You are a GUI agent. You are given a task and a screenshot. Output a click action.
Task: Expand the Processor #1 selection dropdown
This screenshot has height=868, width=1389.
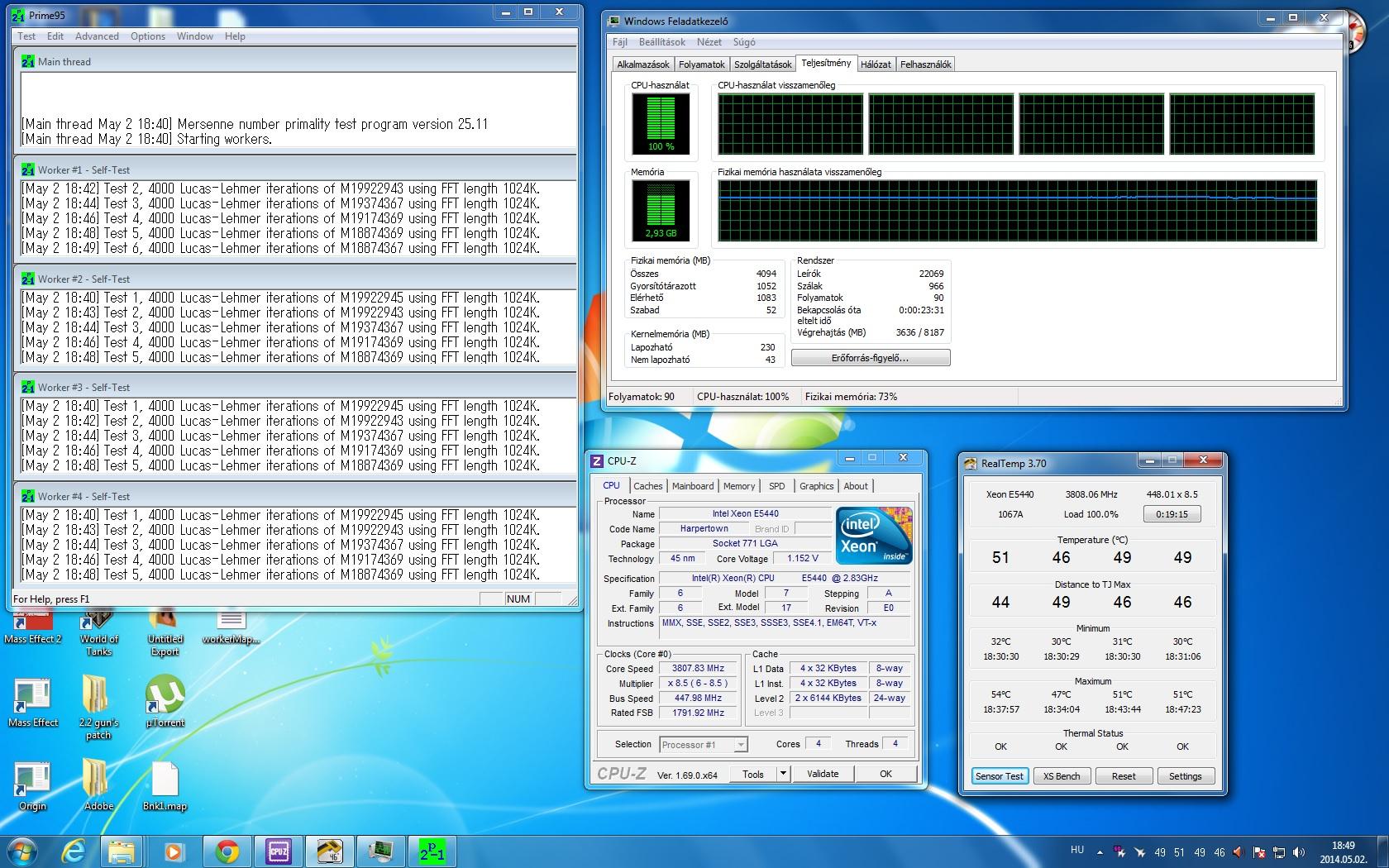(x=740, y=745)
